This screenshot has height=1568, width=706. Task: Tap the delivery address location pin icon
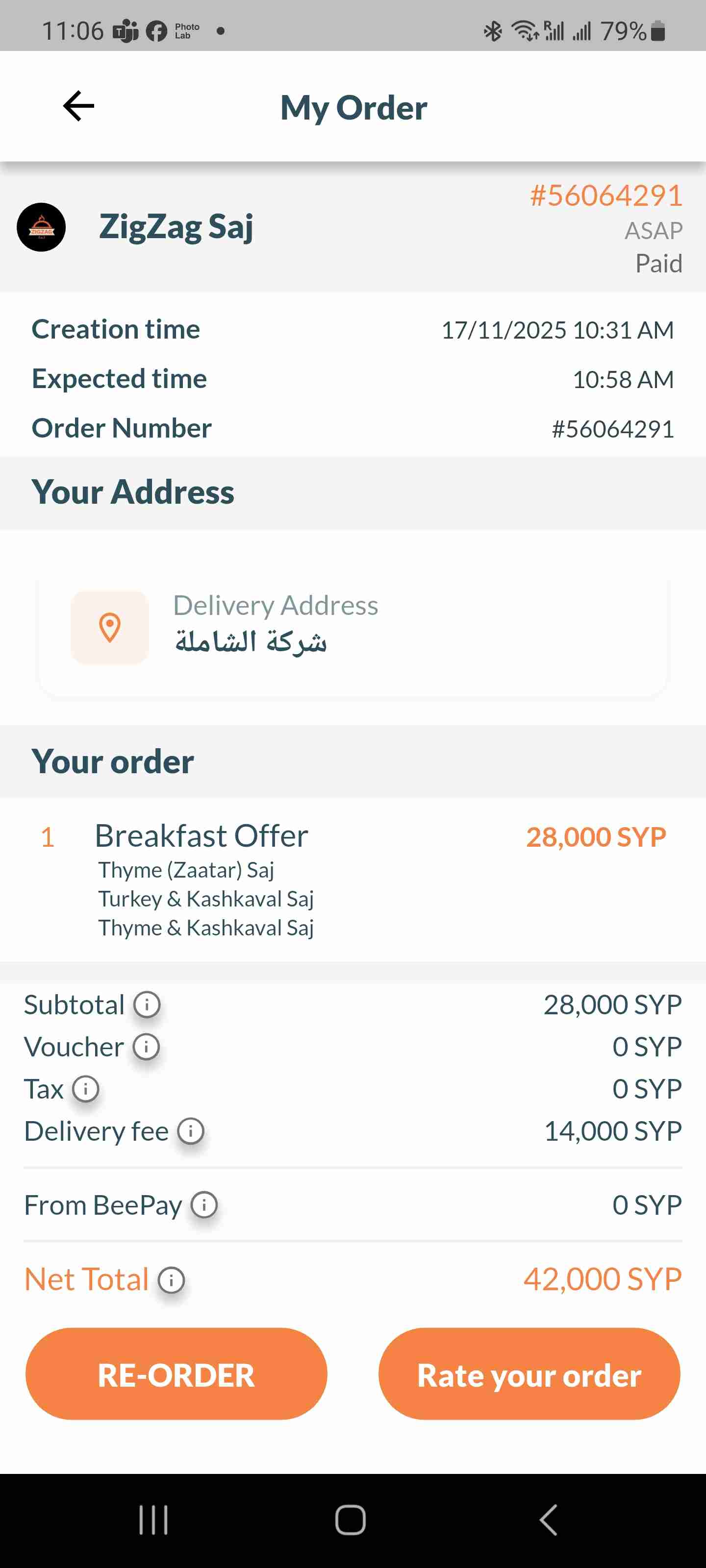pyautogui.click(x=110, y=628)
